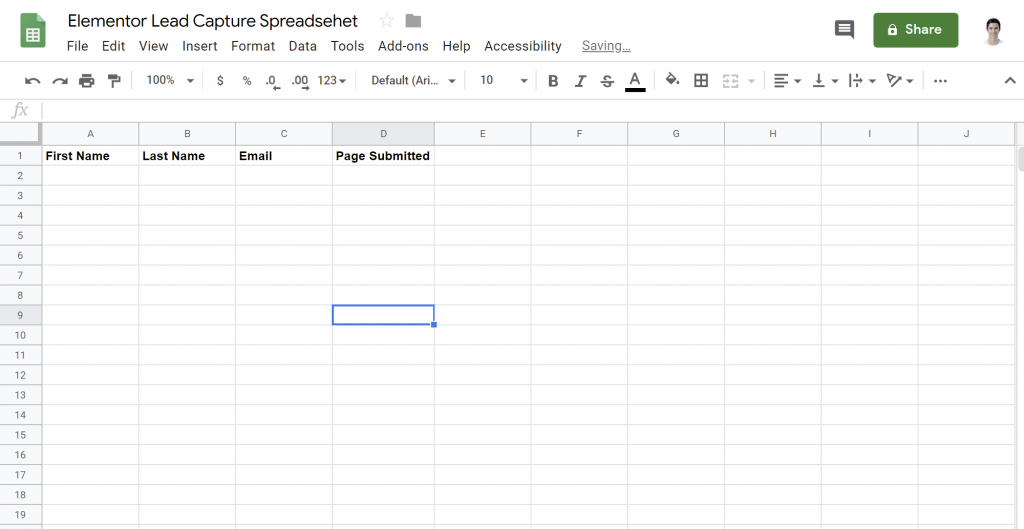This screenshot has height=529, width=1024.
Task: Format as currency with dollar icon
Action: (x=220, y=80)
